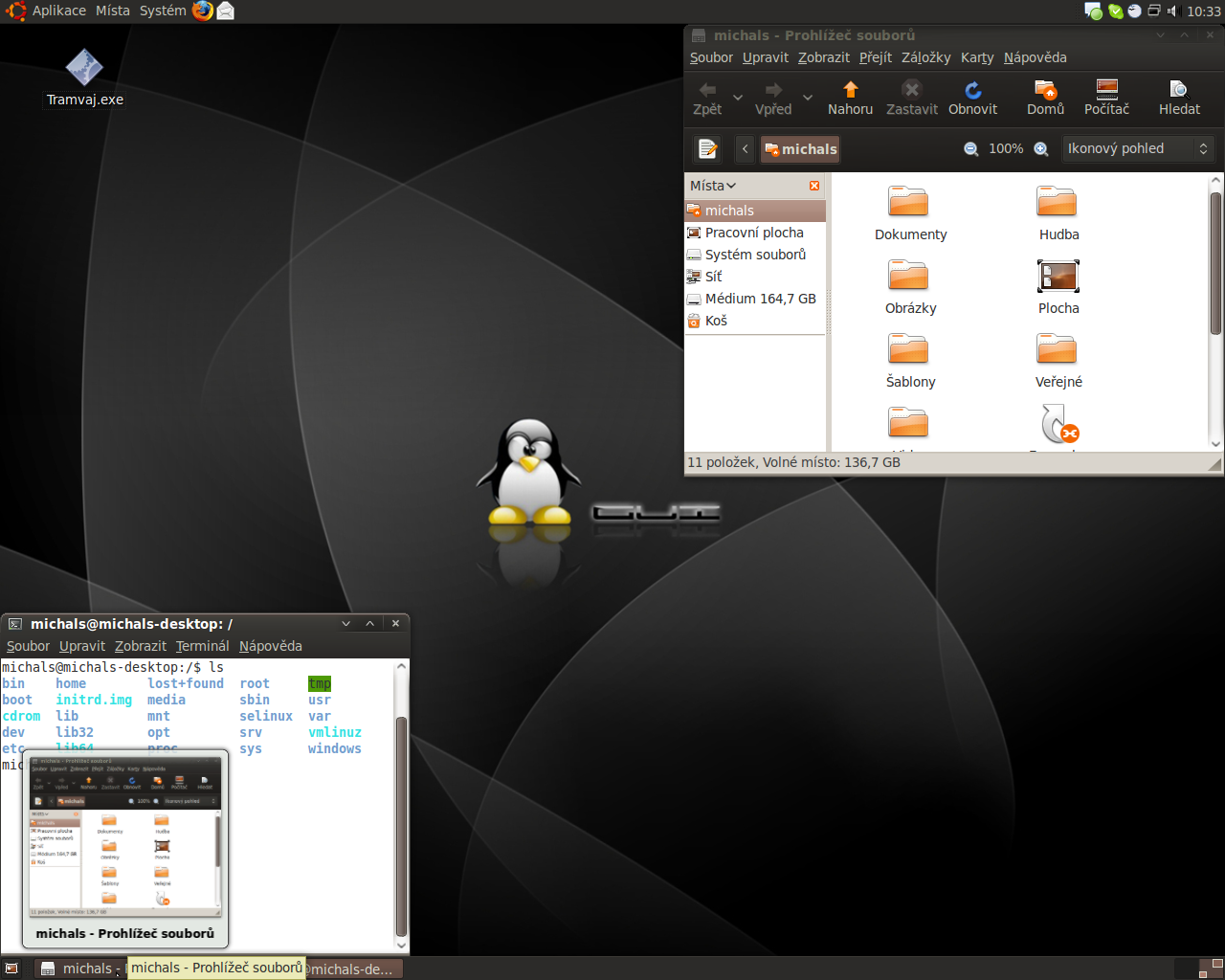Open Aplikace menu in top panel
The width and height of the screenshot is (1225, 980).
coord(59,11)
